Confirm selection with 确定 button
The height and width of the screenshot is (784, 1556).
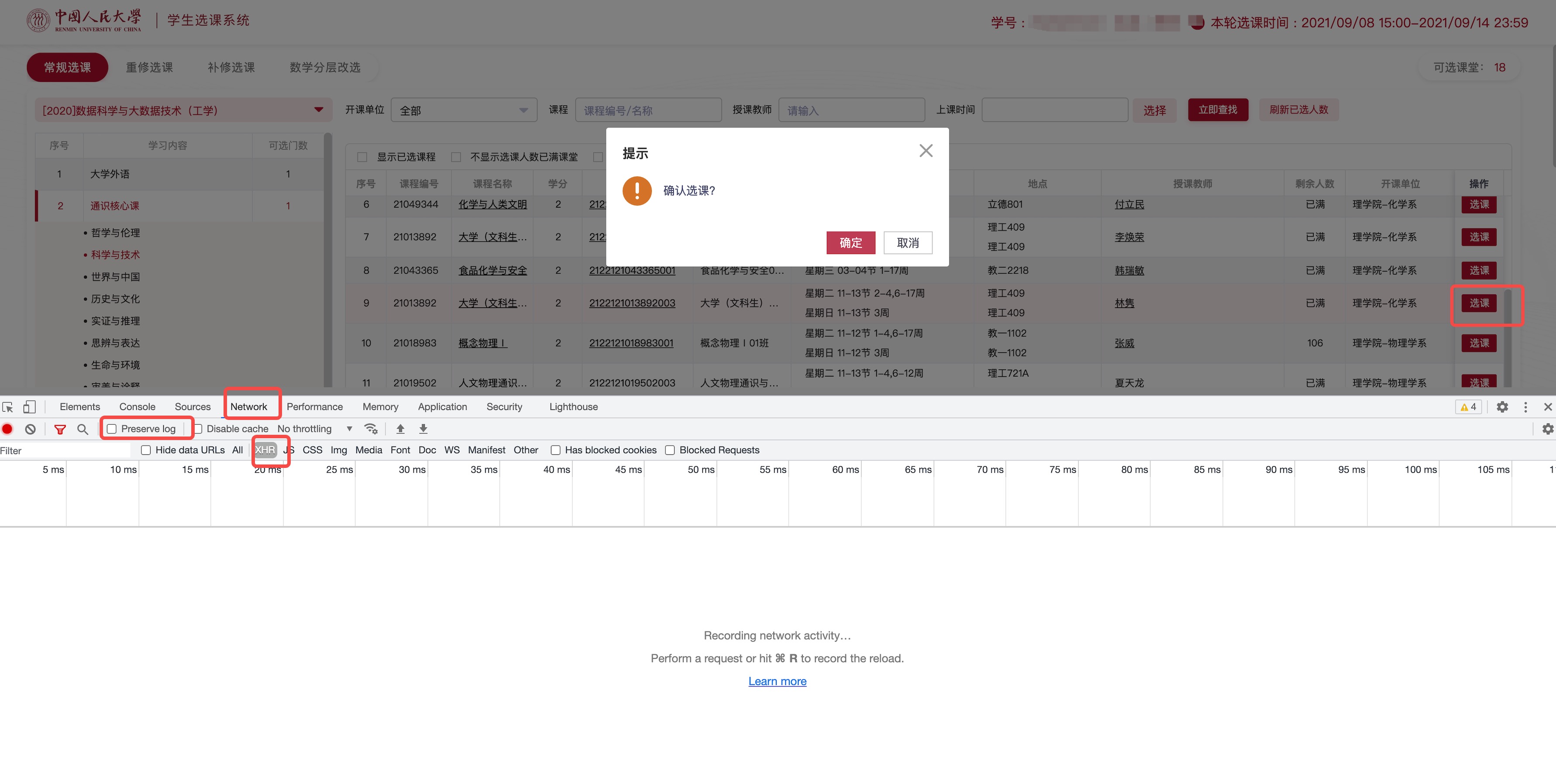coord(850,243)
